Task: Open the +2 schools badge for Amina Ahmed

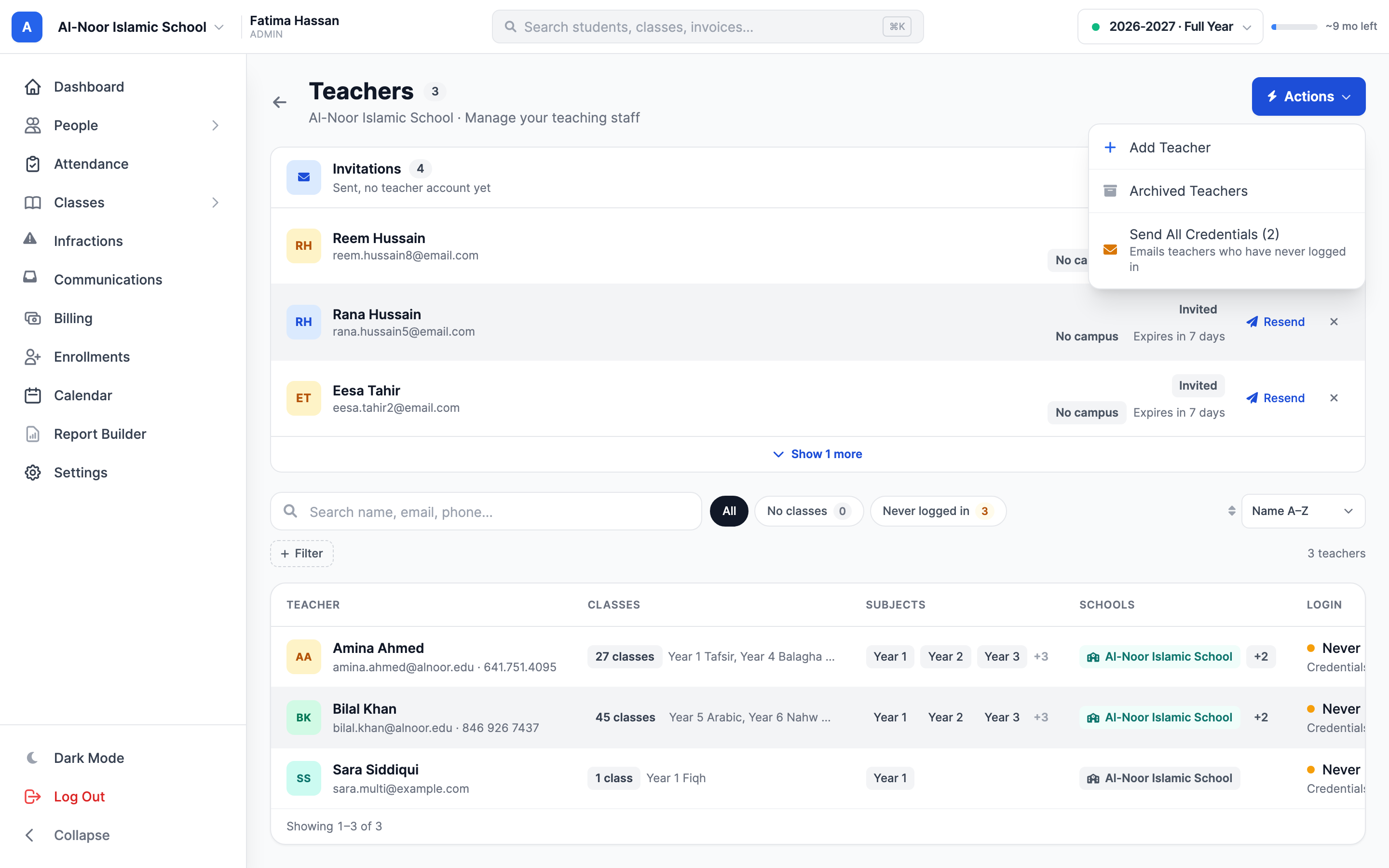Action: (1261, 656)
